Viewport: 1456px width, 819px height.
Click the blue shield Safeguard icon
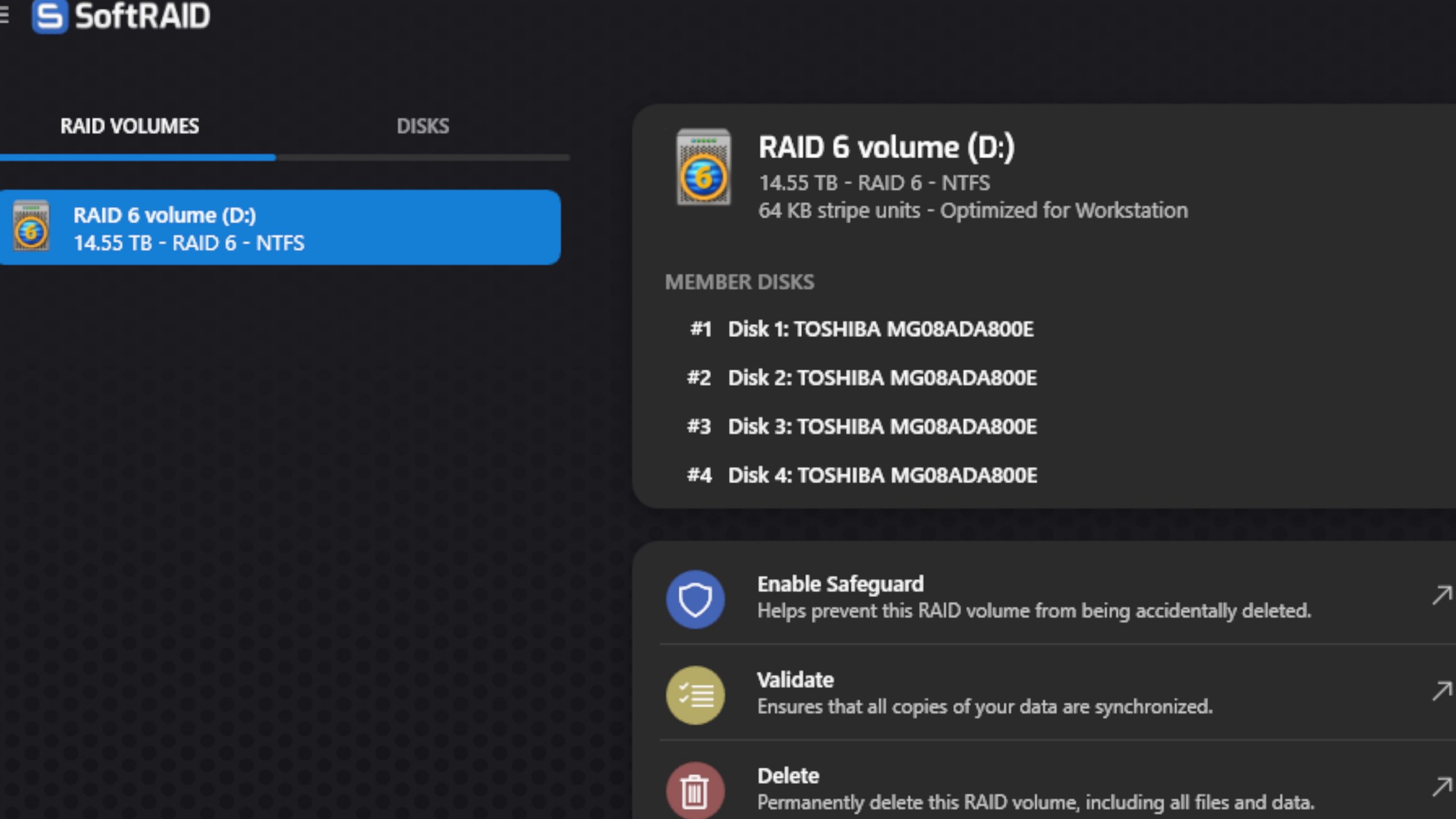pyautogui.click(x=695, y=599)
